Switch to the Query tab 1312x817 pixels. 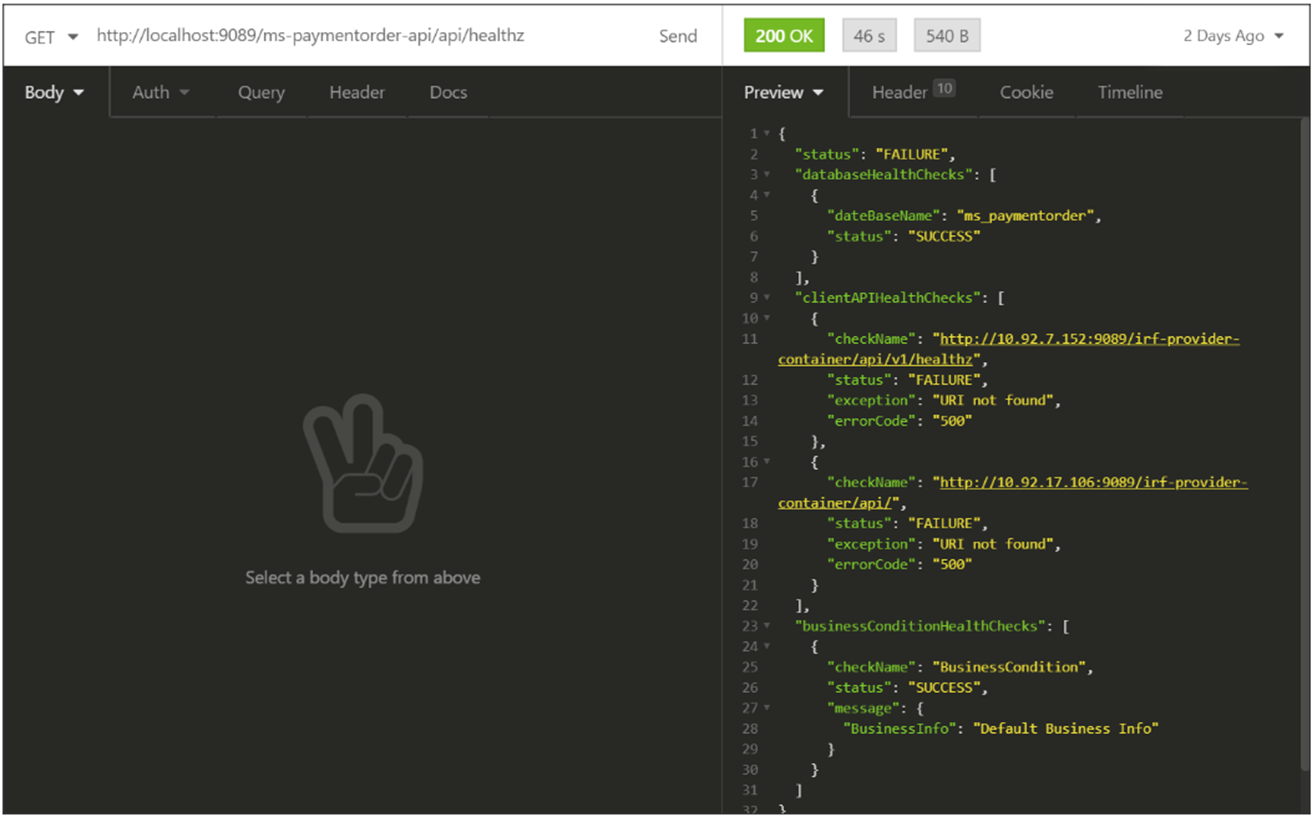tap(261, 92)
